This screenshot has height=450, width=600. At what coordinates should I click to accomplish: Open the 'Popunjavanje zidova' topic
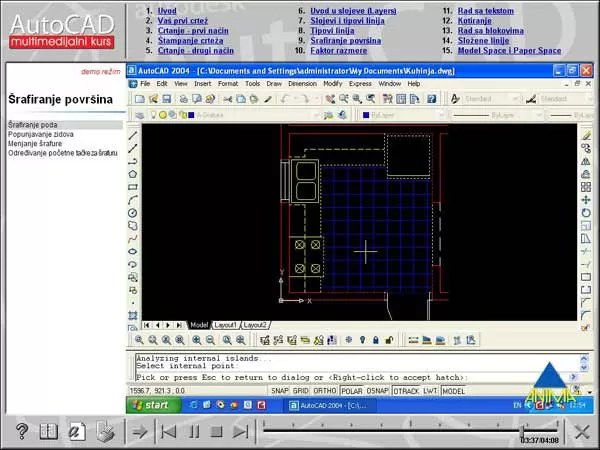tap(39, 132)
